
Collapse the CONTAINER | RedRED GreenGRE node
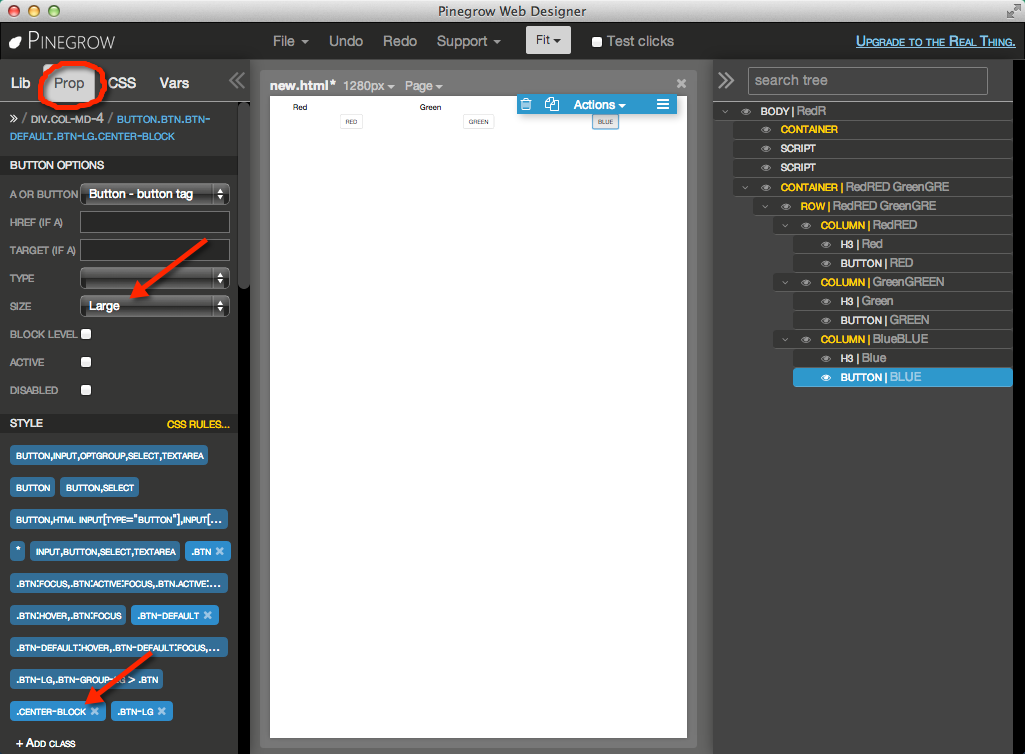(x=745, y=188)
